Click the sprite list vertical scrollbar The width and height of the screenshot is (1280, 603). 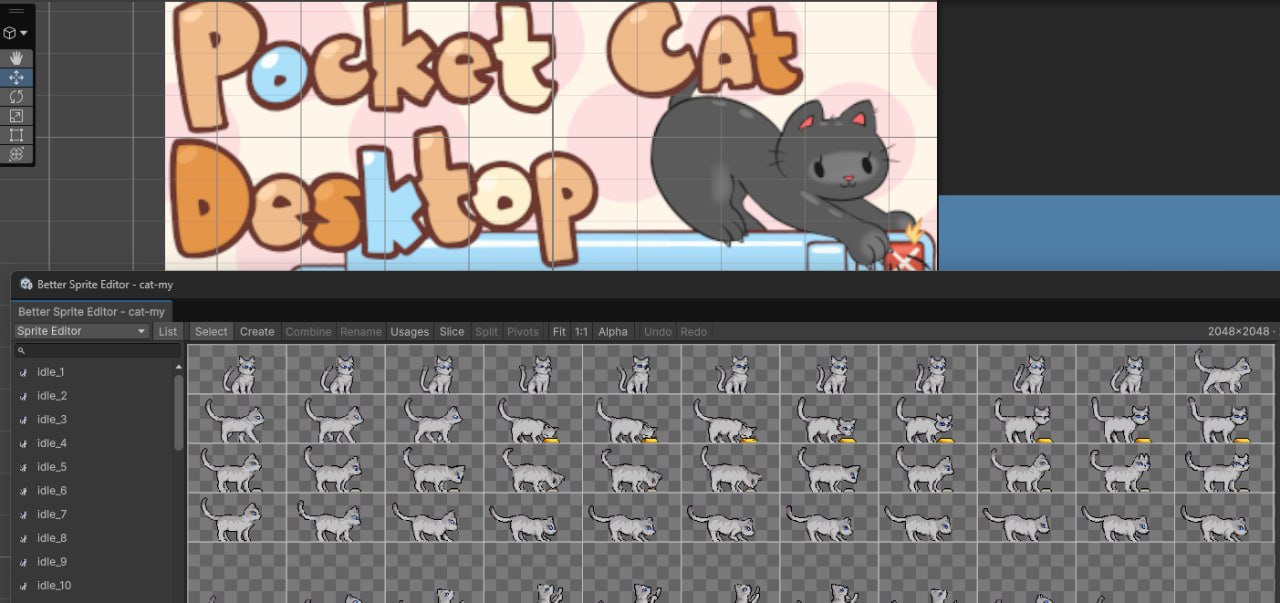(x=179, y=412)
